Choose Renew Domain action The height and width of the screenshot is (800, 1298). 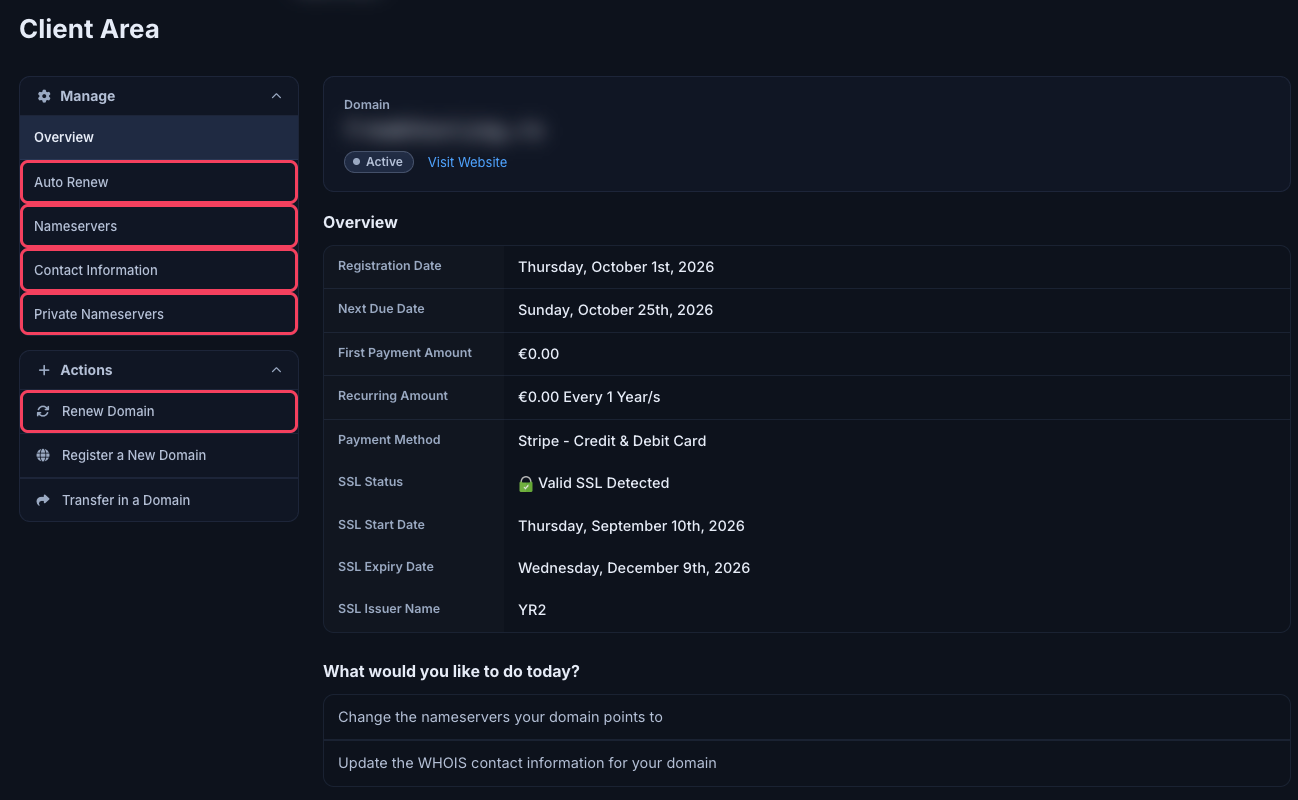click(159, 411)
